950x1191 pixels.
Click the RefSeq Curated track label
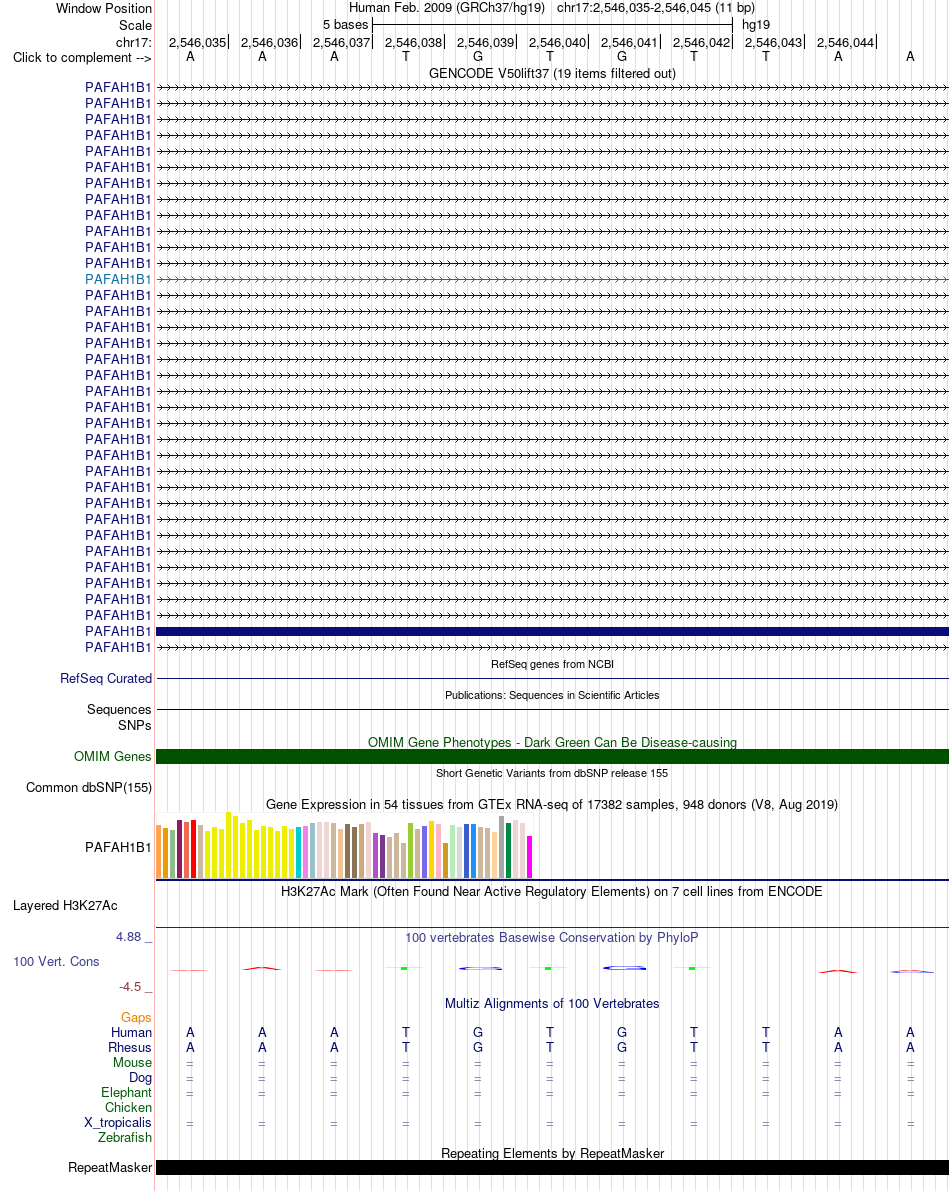click(x=106, y=678)
